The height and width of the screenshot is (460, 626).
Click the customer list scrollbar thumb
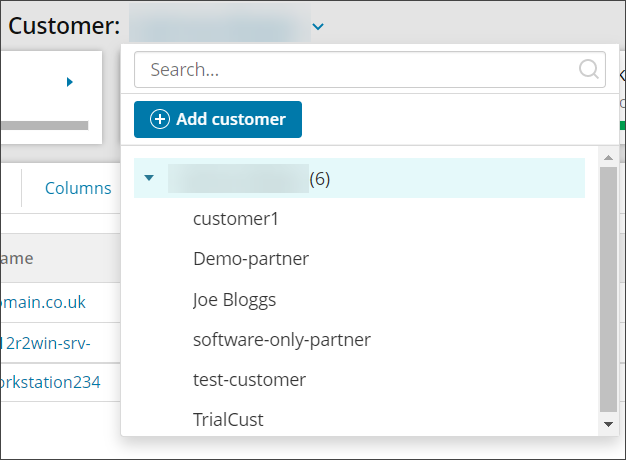coord(608,290)
